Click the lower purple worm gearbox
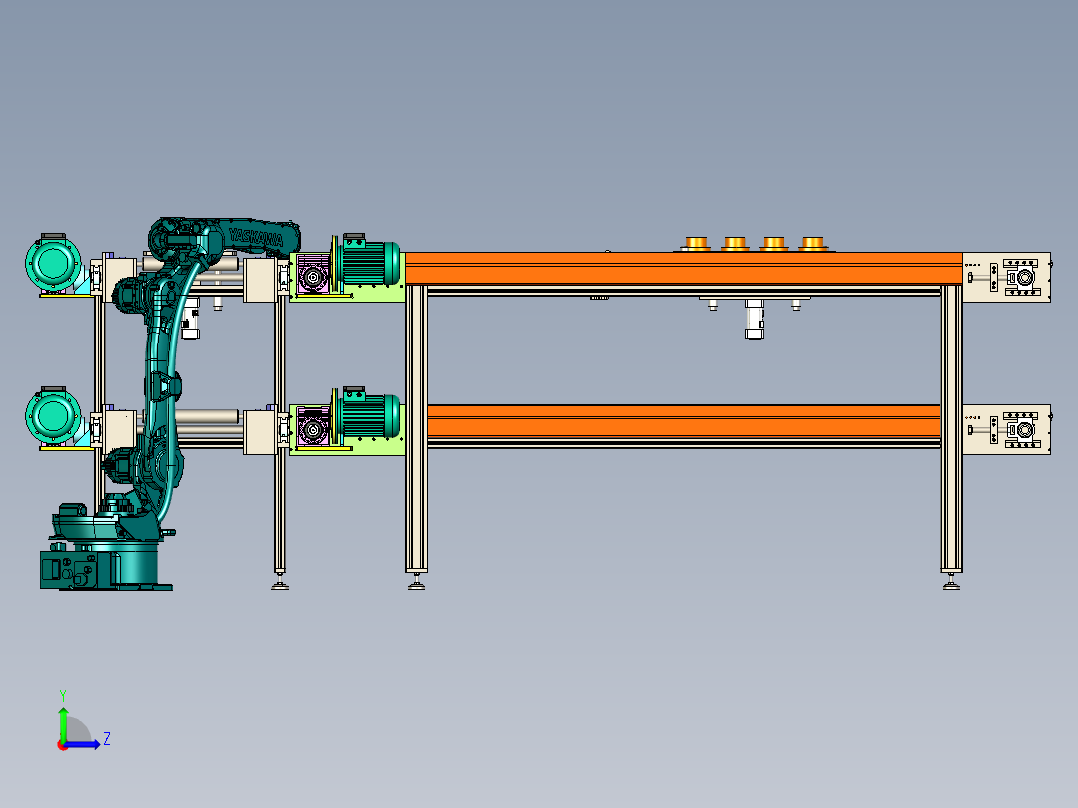The height and width of the screenshot is (808, 1078). pyautogui.click(x=313, y=428)
